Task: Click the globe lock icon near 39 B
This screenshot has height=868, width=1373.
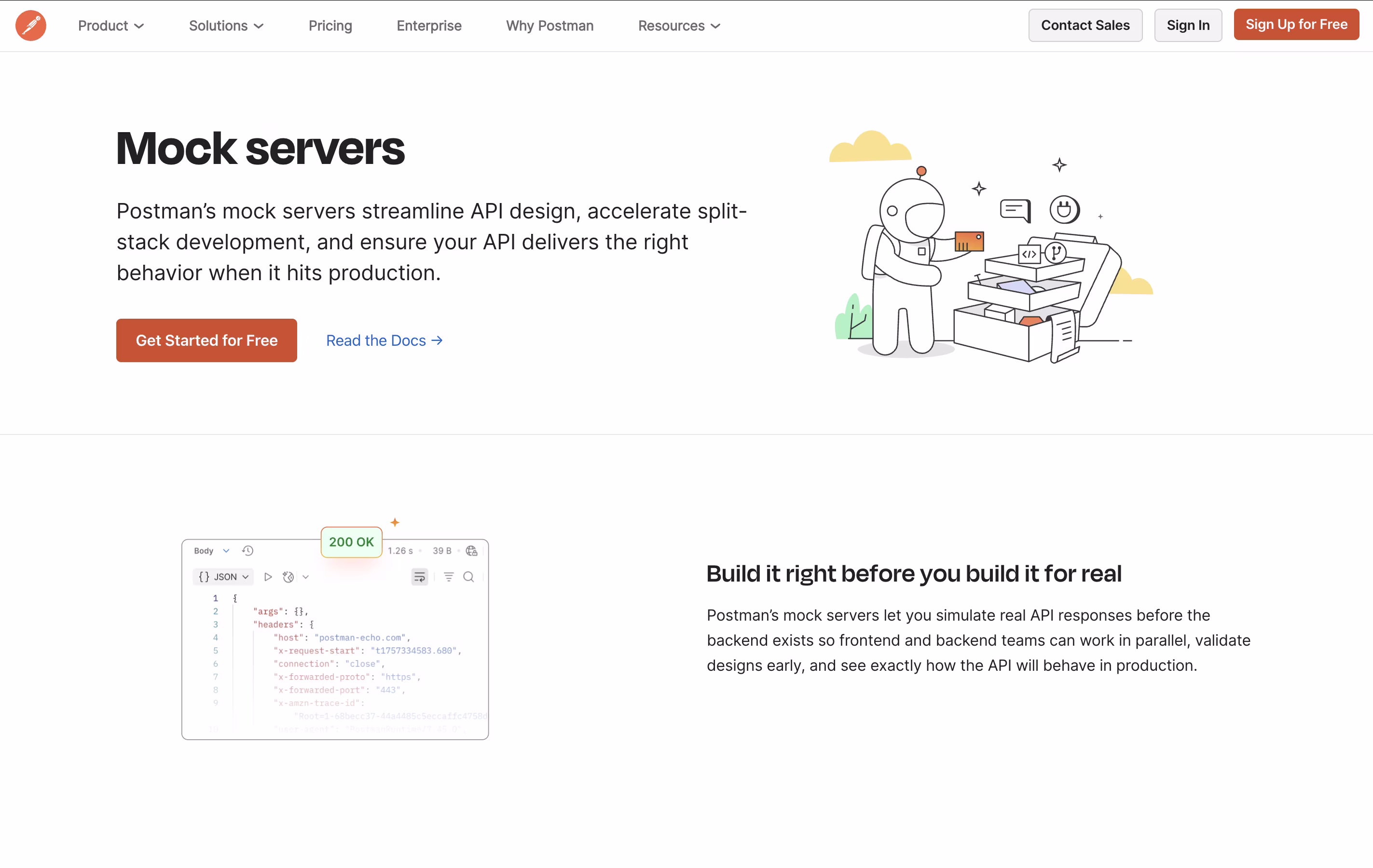Action: coord(471,551)
